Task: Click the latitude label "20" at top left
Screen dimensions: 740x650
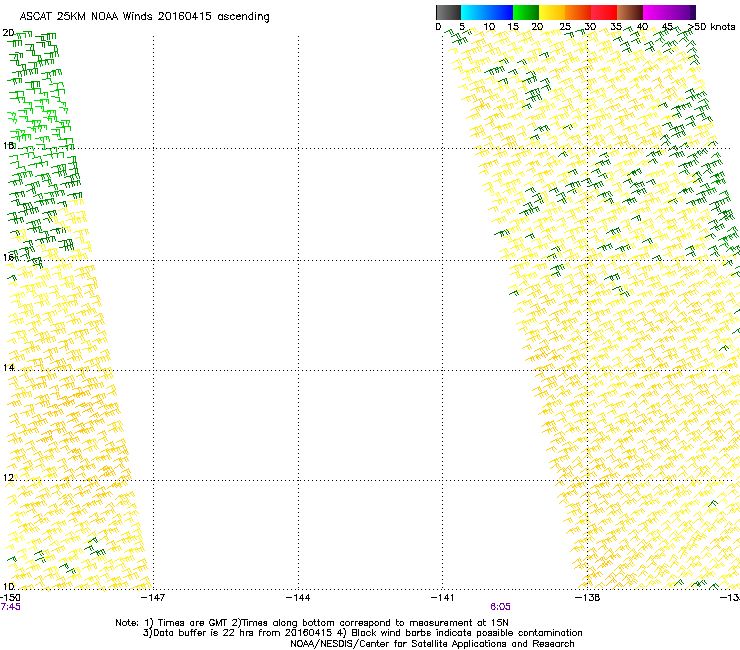Action: 8,33
